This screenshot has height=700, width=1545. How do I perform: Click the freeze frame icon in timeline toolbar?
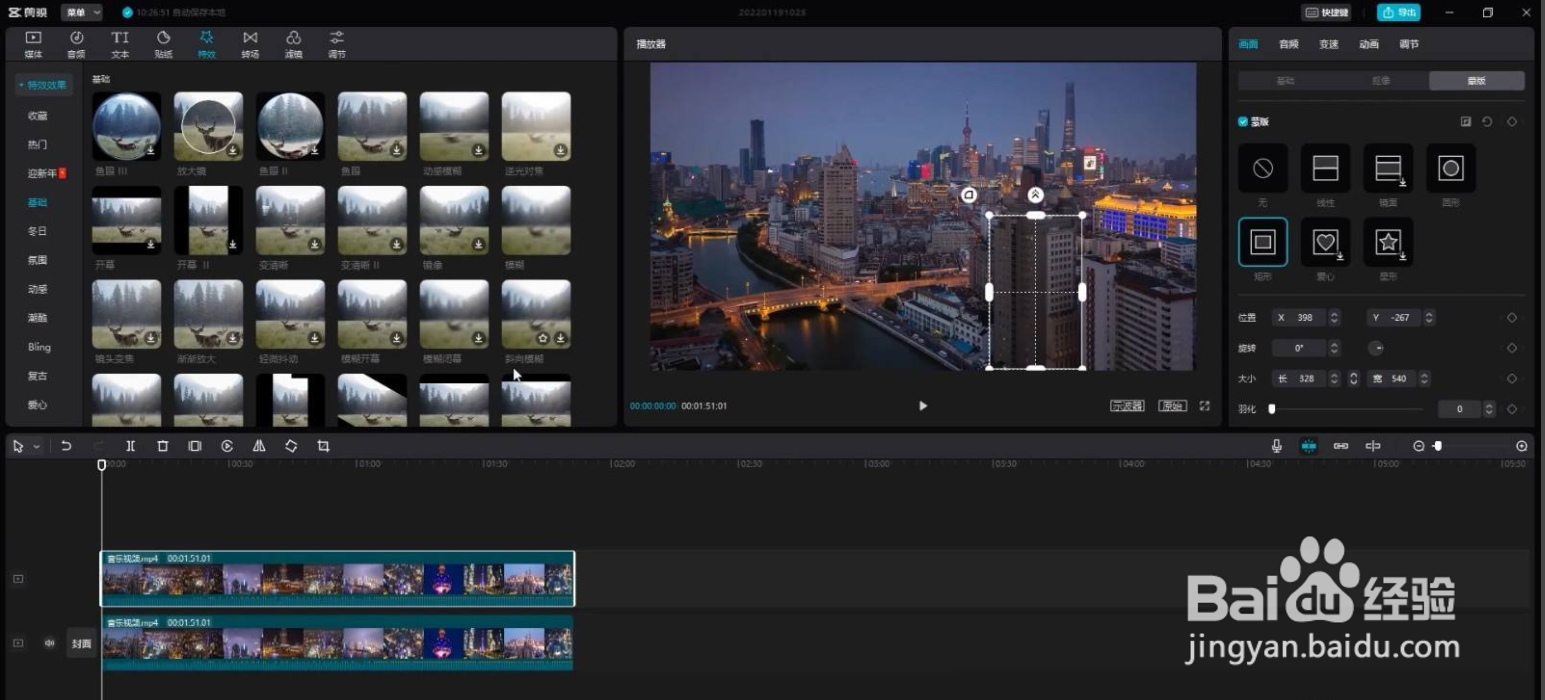coord(195,446)
